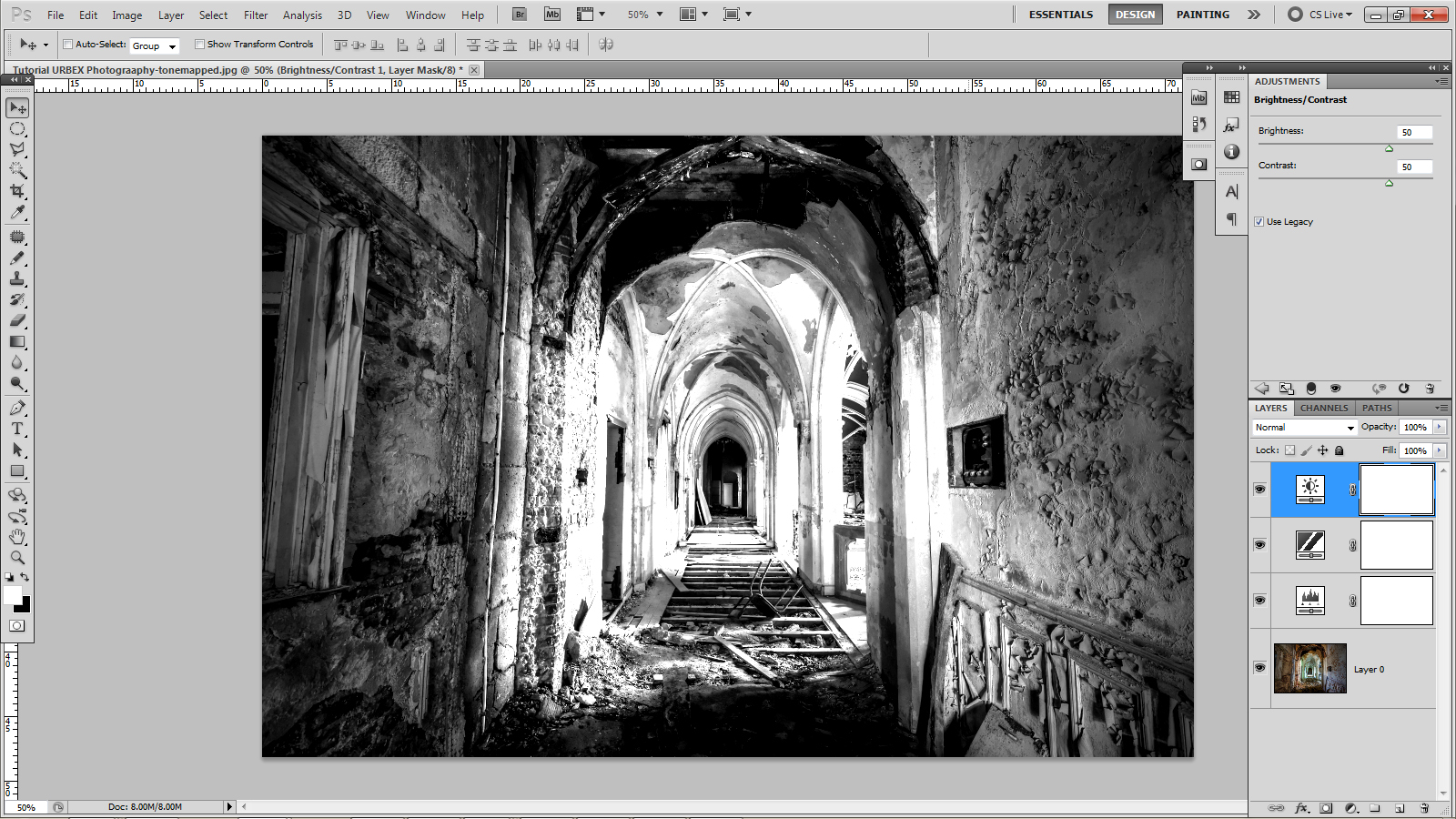Switch to the PAINTING workspace

point(1202,15)
